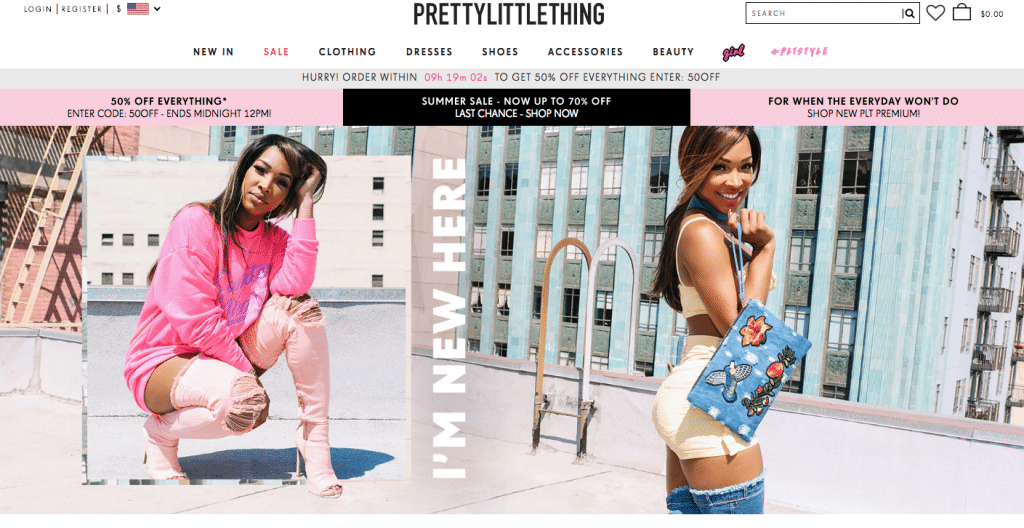This screenshot has width=1024, height=528.
Task: Click the US flag icon
Action: (138, 9)
